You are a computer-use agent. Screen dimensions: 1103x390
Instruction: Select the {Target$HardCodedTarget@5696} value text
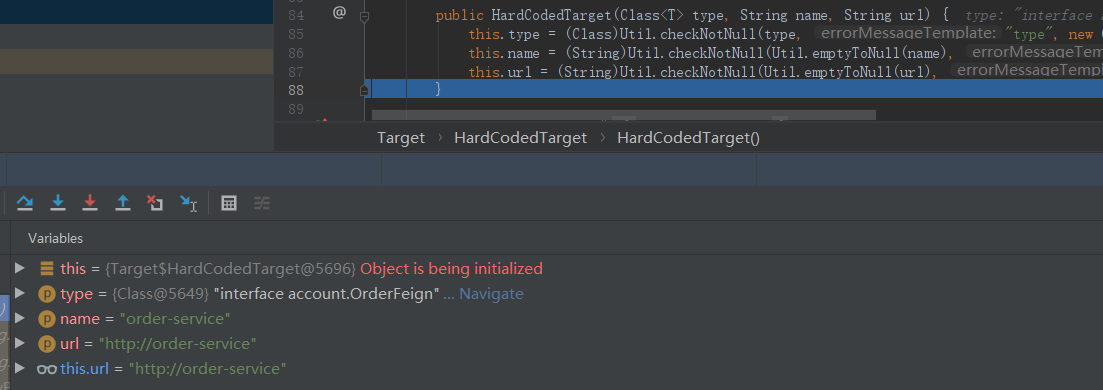click(231, 269)
